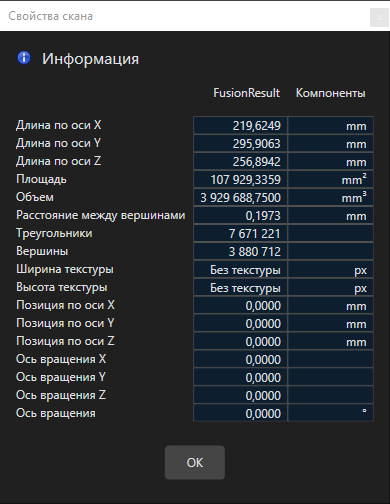This screenshot has height=504, width=390.
Task: Click the mm³ unit cell for volume
Action: pos(330,198)
